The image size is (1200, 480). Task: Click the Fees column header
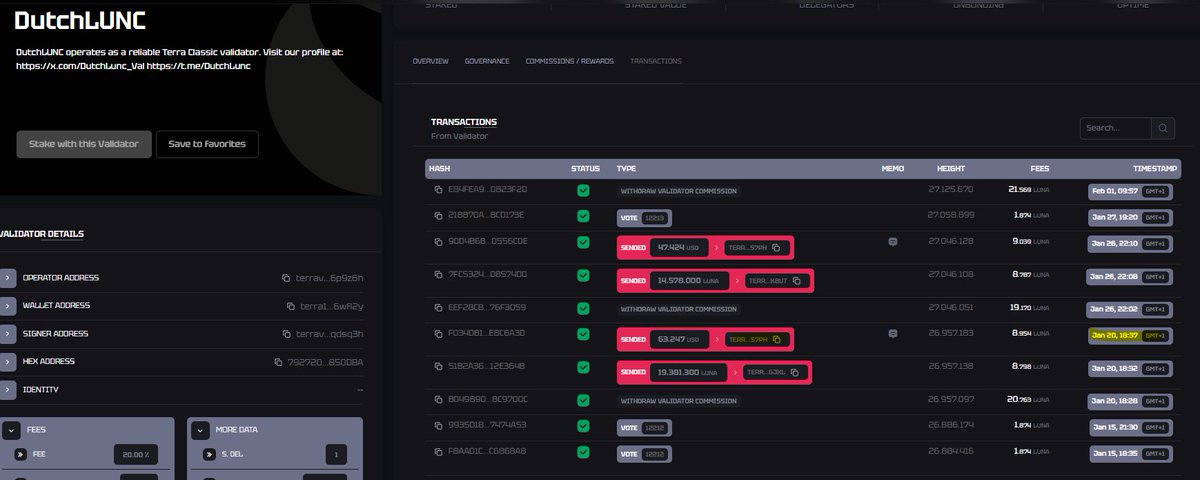pos(1040,168)
